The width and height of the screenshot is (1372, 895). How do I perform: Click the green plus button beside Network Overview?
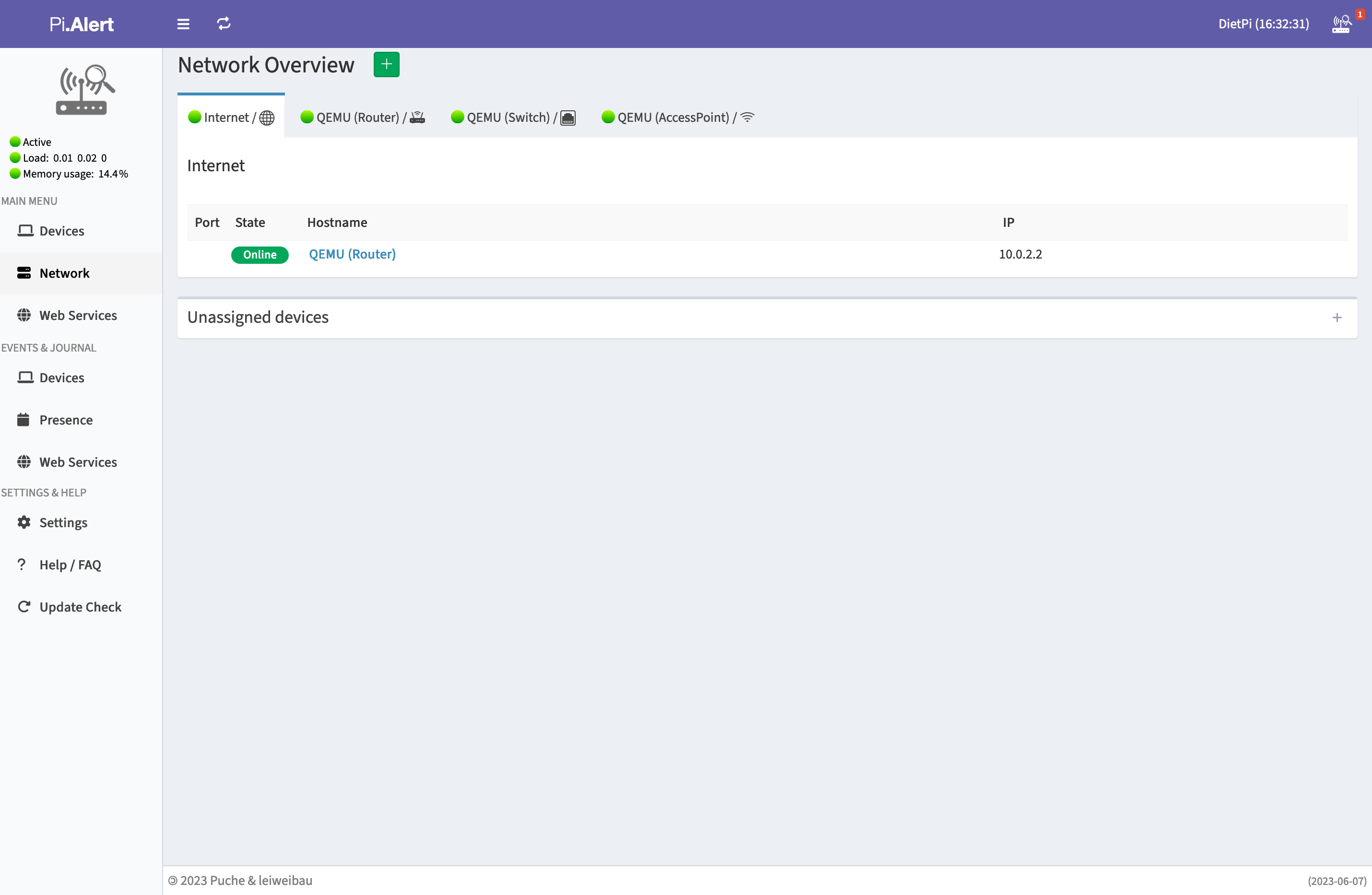pos(386,65)
